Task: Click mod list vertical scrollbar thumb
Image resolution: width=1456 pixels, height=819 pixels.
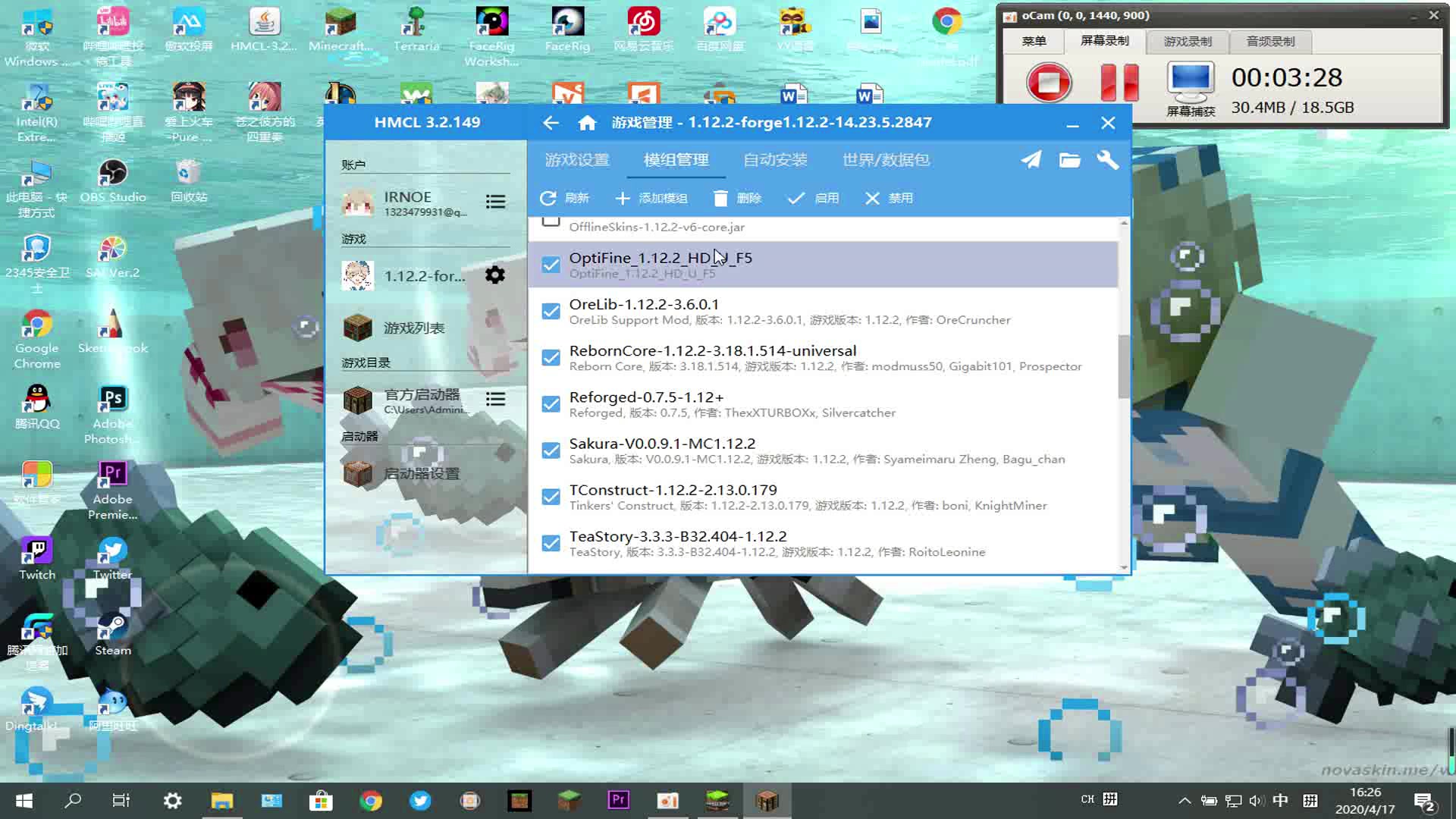Action: click(1124, 366)
